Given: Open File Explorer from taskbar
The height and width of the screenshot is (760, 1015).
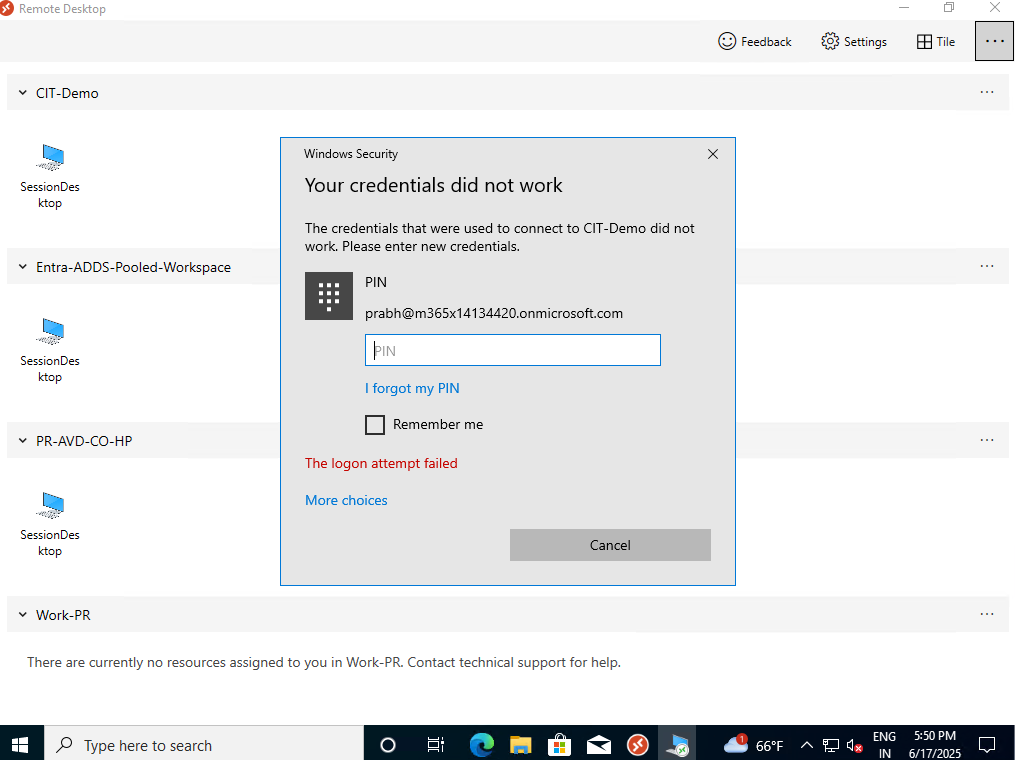Looking at the screenshot, I should click(520, 745).
